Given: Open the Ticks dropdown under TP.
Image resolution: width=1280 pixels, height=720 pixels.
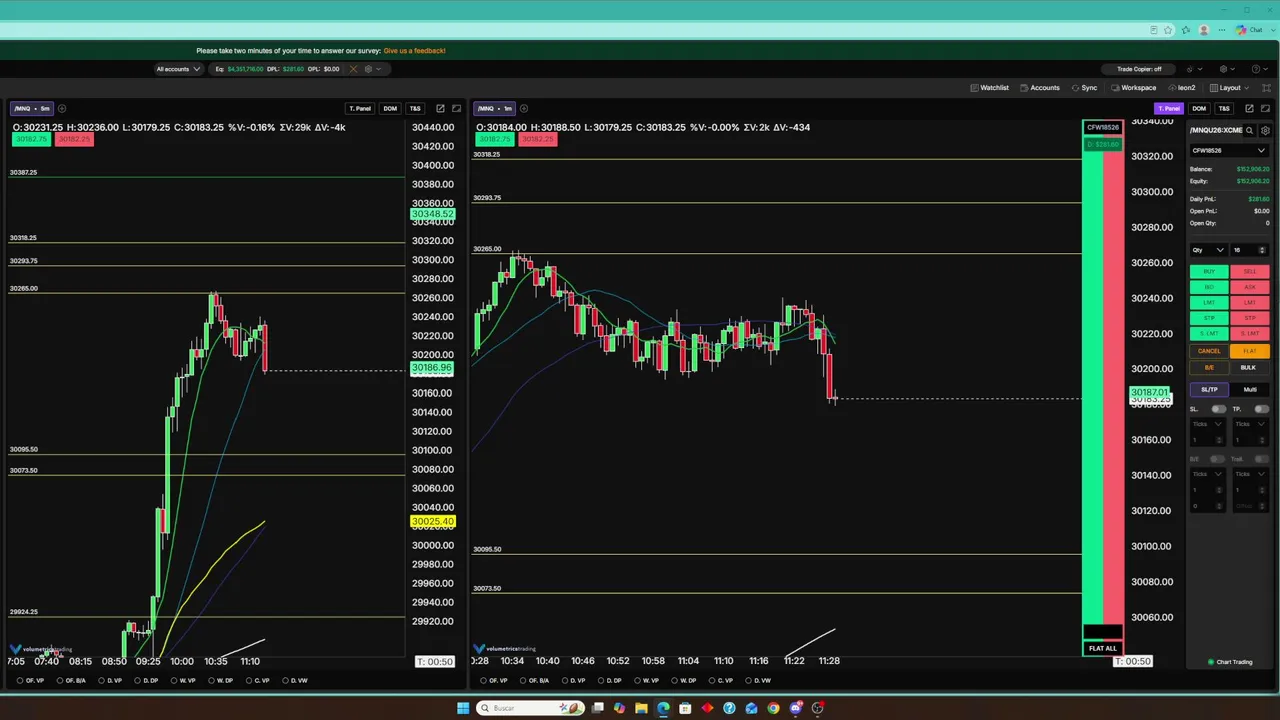Looking at the screenshot, I should coord(1250,424).
